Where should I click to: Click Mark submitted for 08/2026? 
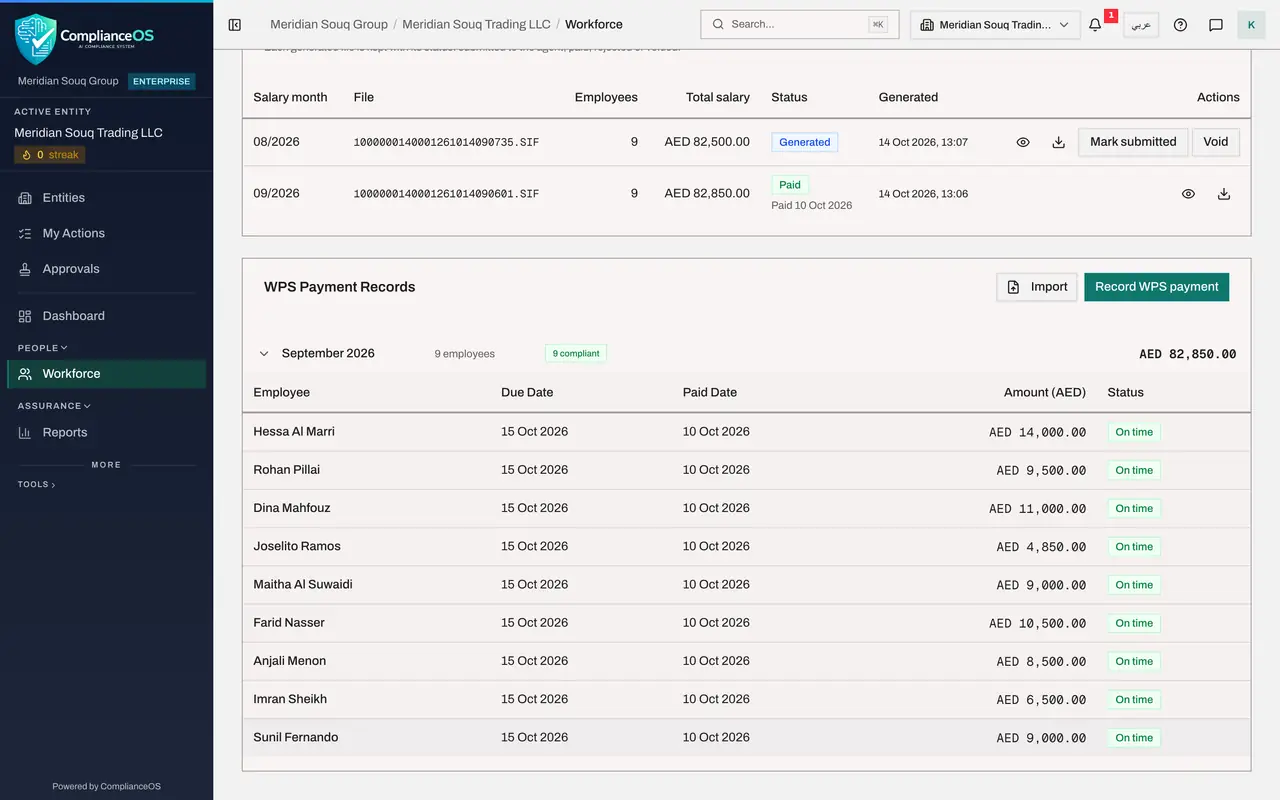tap(1133, 142)
